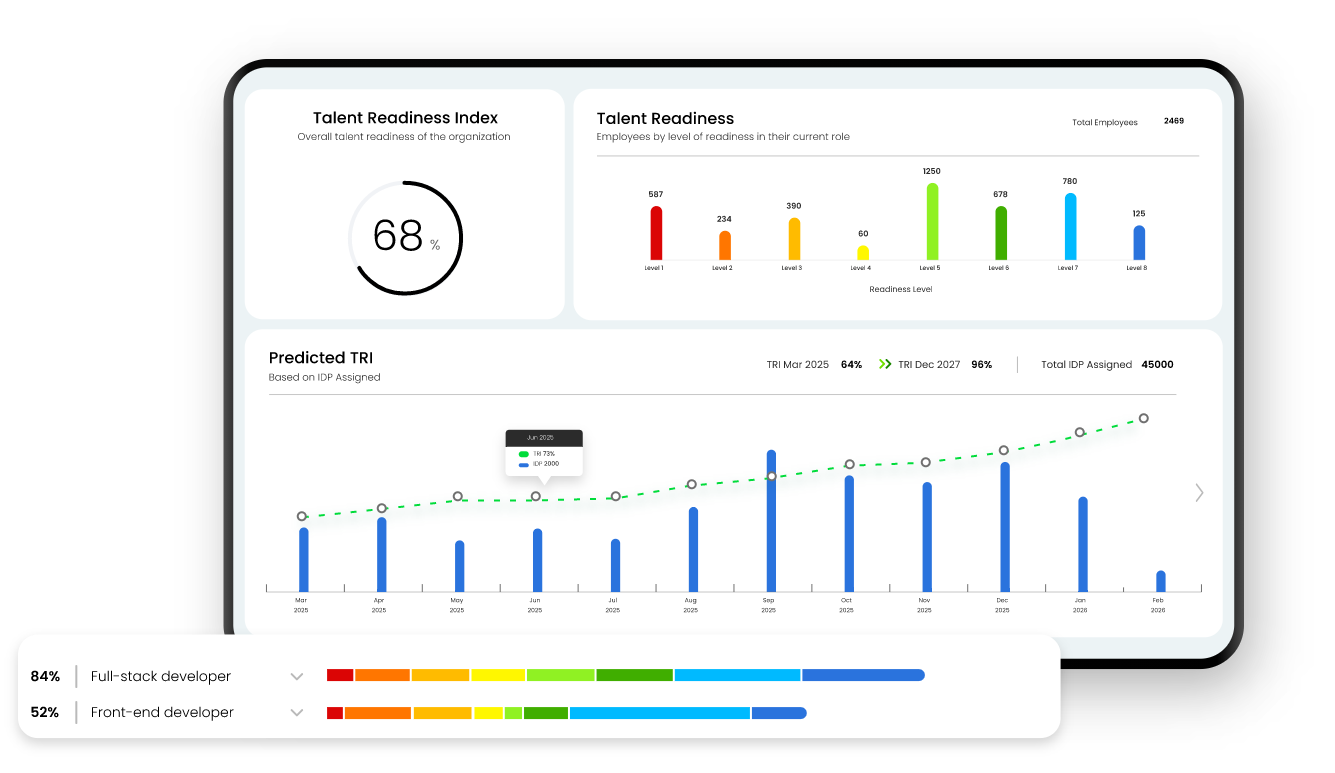Click the Mar 2025 IDP bar
The height and width of the screenshot is (773, 1335).
click(304, 560)
